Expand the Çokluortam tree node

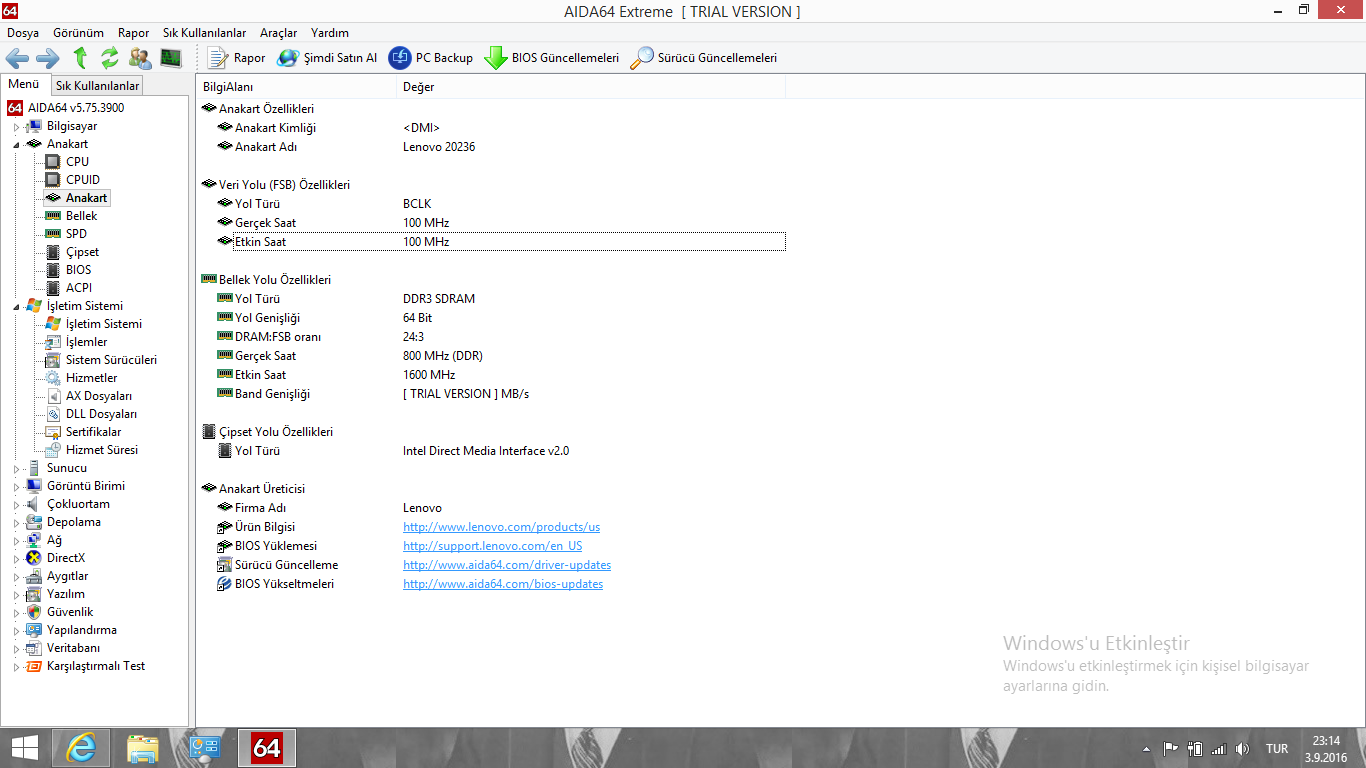(x=16, y=504)
